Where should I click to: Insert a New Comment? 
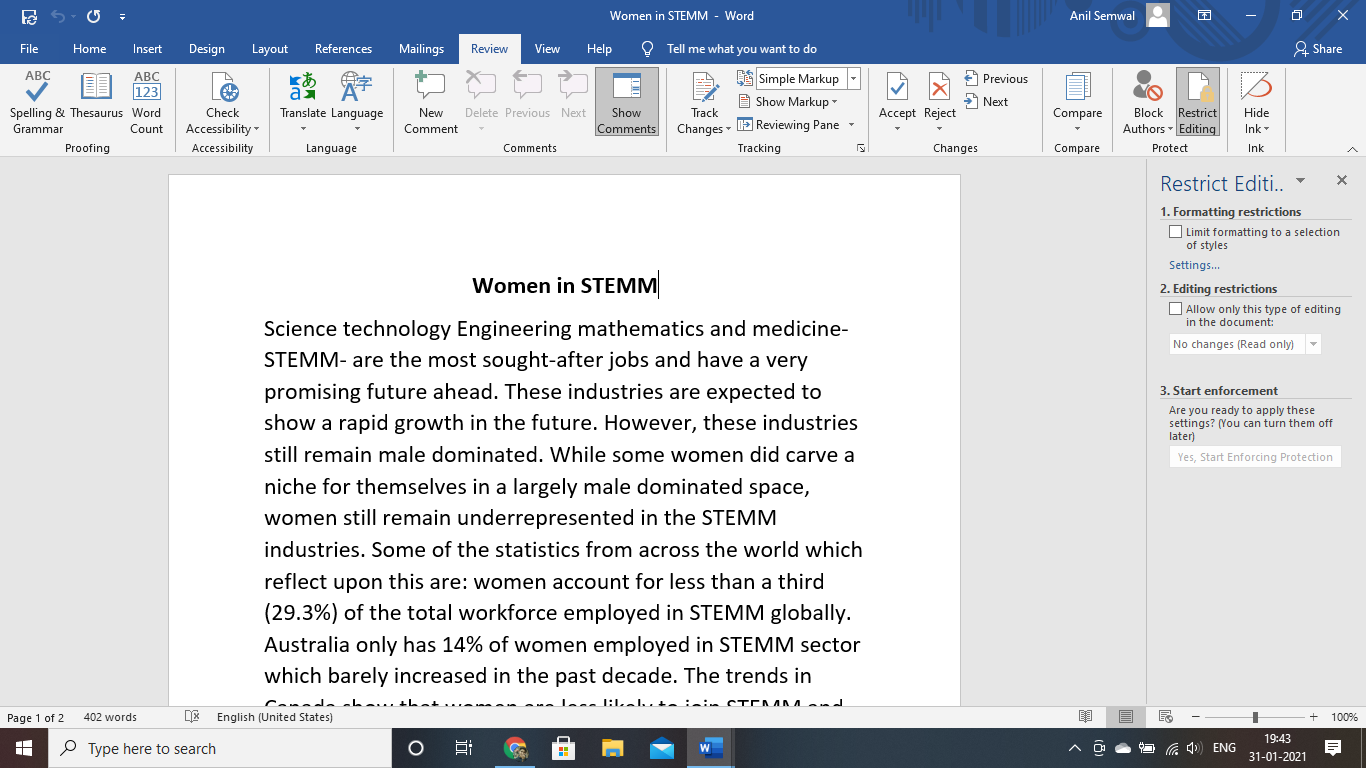pos(431,102)
